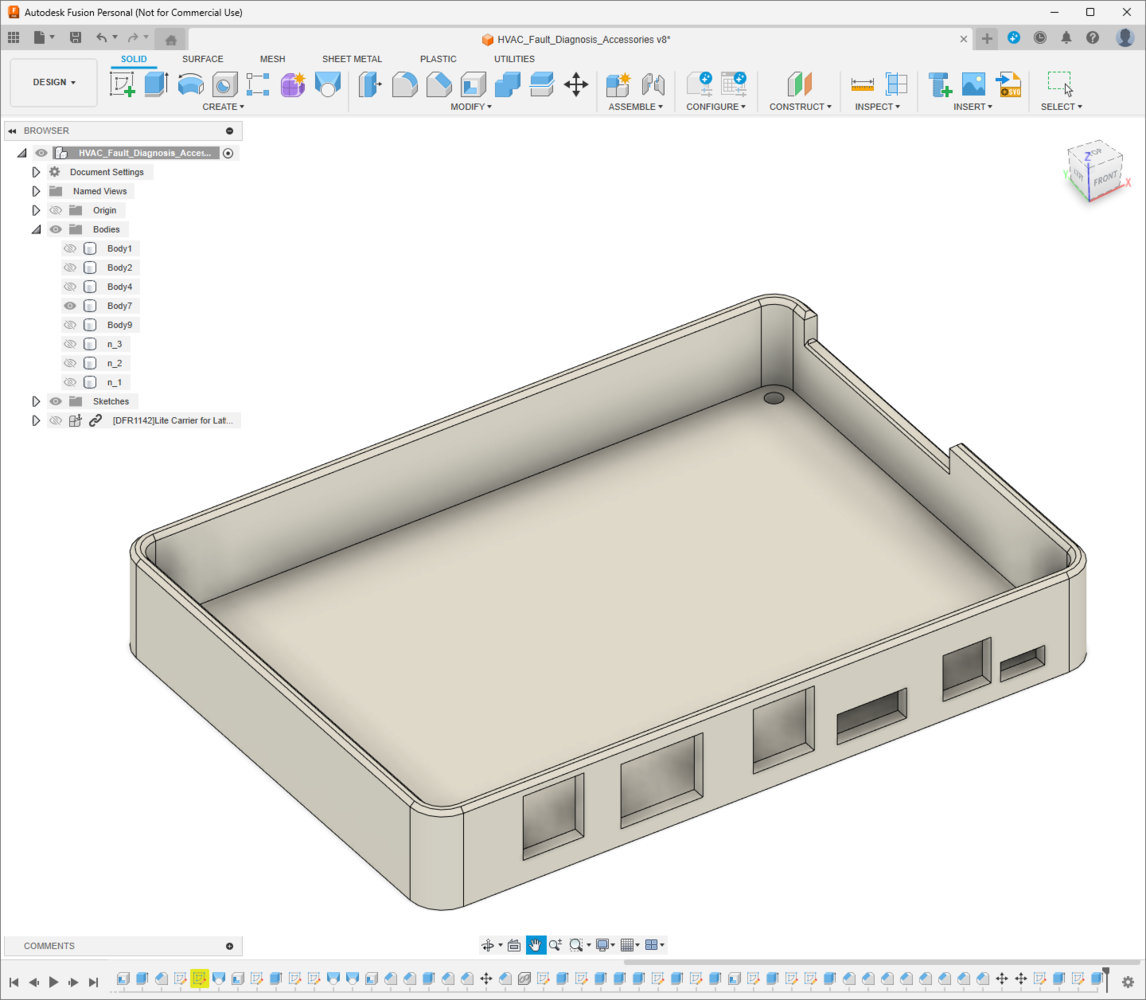Select the Chamfer tool
1146x1000 pixels.
coord(439,84)
